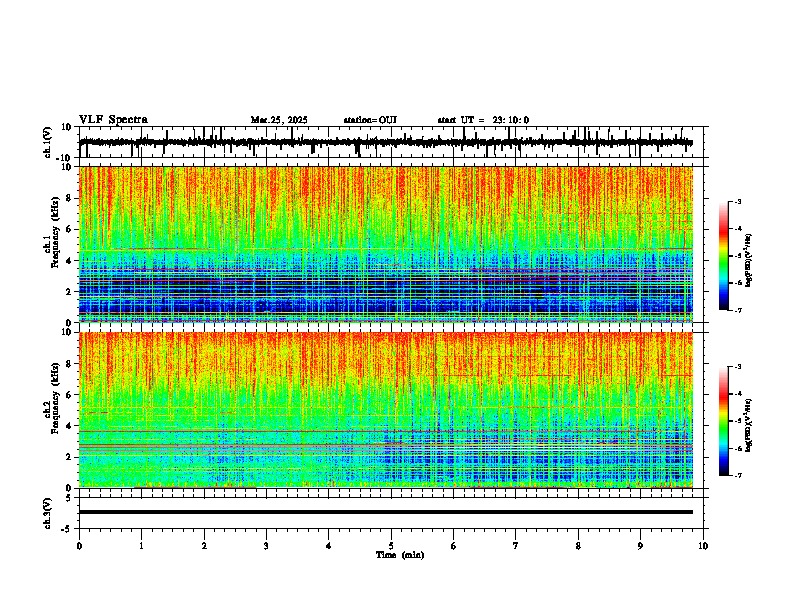Image resolution: width=792 pixels, height=612 pixels.
Task: Click the ch.1 voltage waveform trace
Action: [386, 142]
